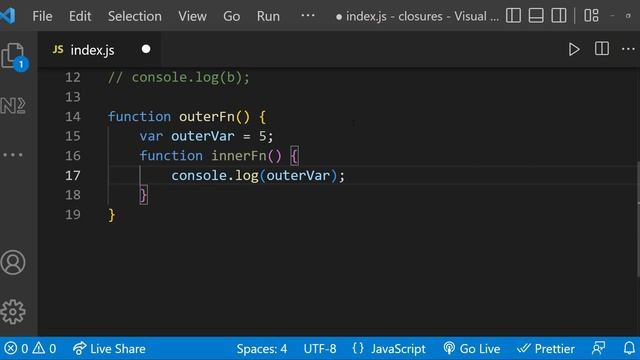This screenshot has height=360, width=640.
Task: Open the Manage gear icon
Action: point(13,312)
